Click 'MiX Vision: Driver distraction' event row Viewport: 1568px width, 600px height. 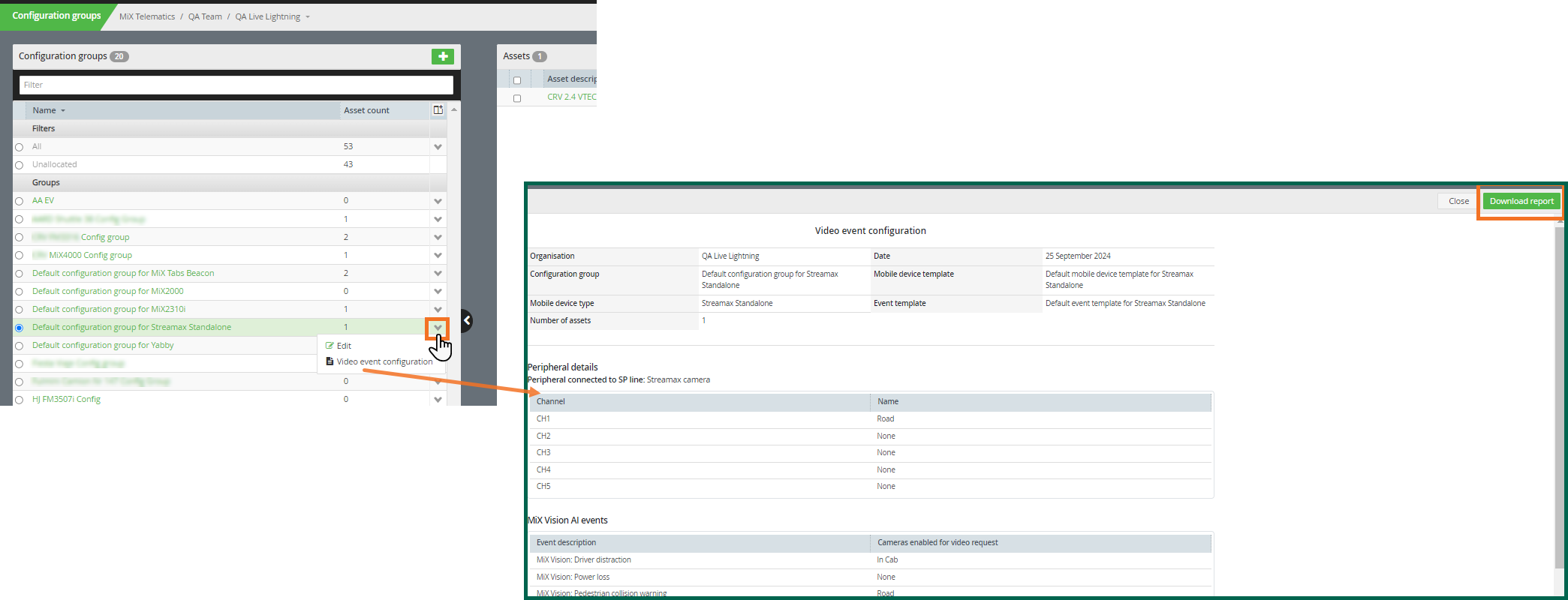871,560
